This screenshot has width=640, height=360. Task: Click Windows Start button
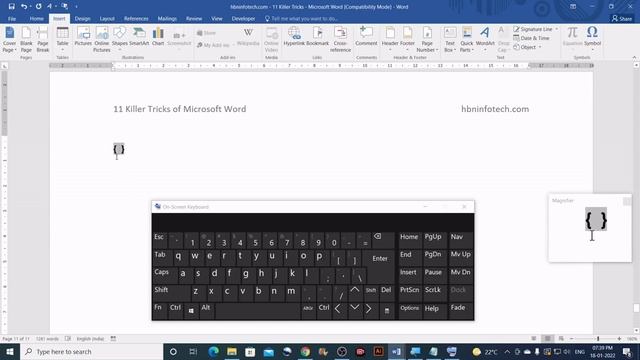9,351
